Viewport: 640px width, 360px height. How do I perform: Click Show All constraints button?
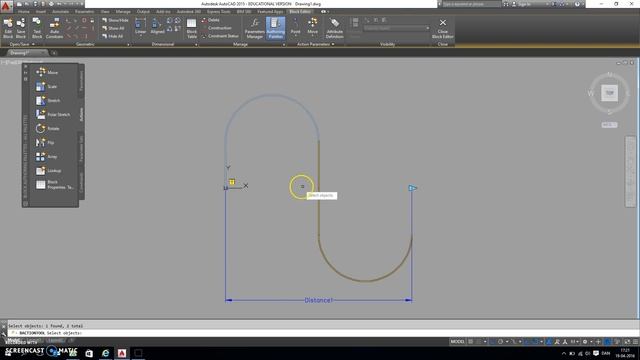pos(113,28)
